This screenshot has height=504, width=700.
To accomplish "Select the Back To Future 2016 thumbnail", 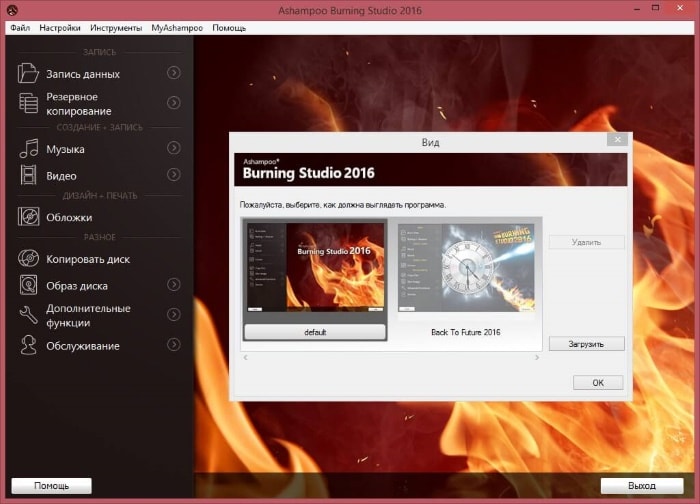I will [466, 267].
